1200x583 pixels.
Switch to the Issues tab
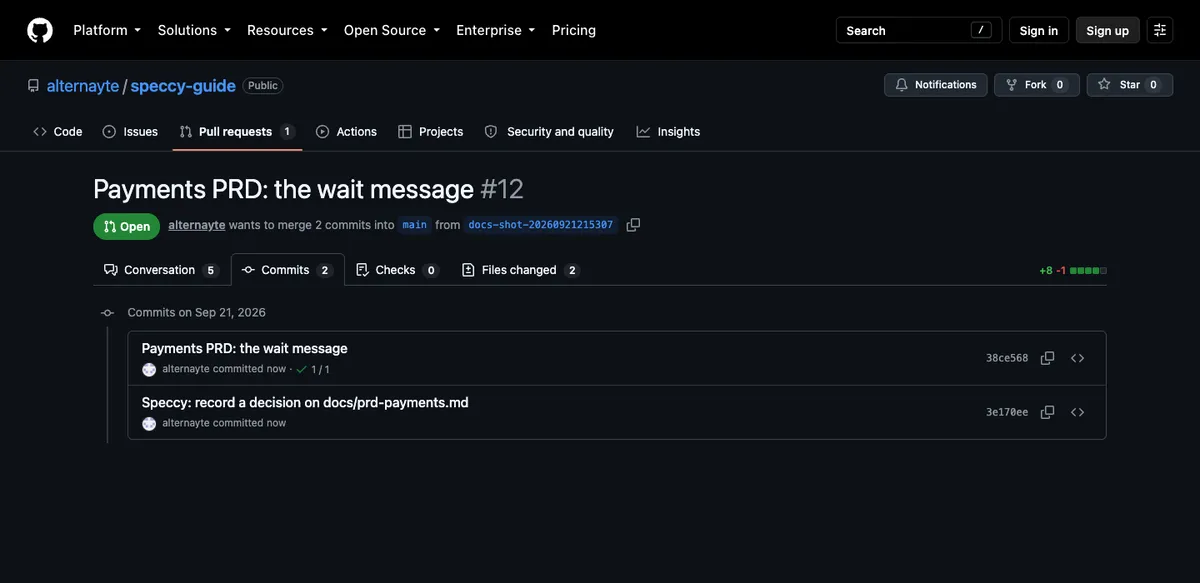[x=130, y=131]
